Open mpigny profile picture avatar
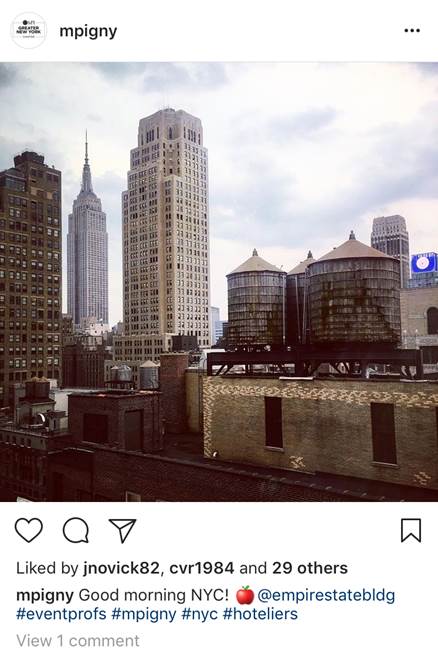 pos(28,30)
